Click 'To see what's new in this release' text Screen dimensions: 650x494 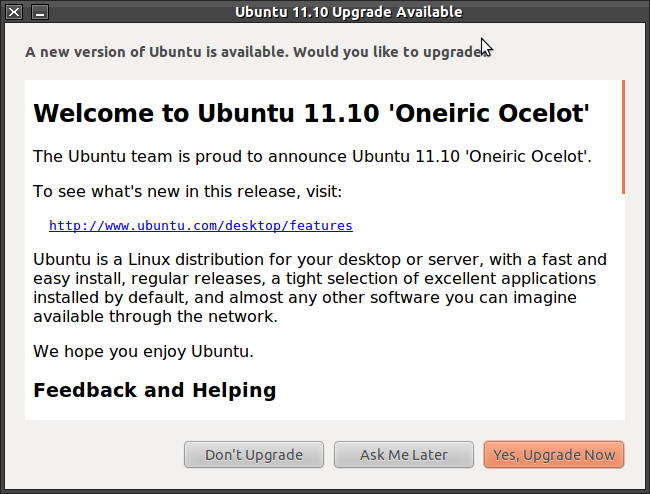(x=187, y=191)
